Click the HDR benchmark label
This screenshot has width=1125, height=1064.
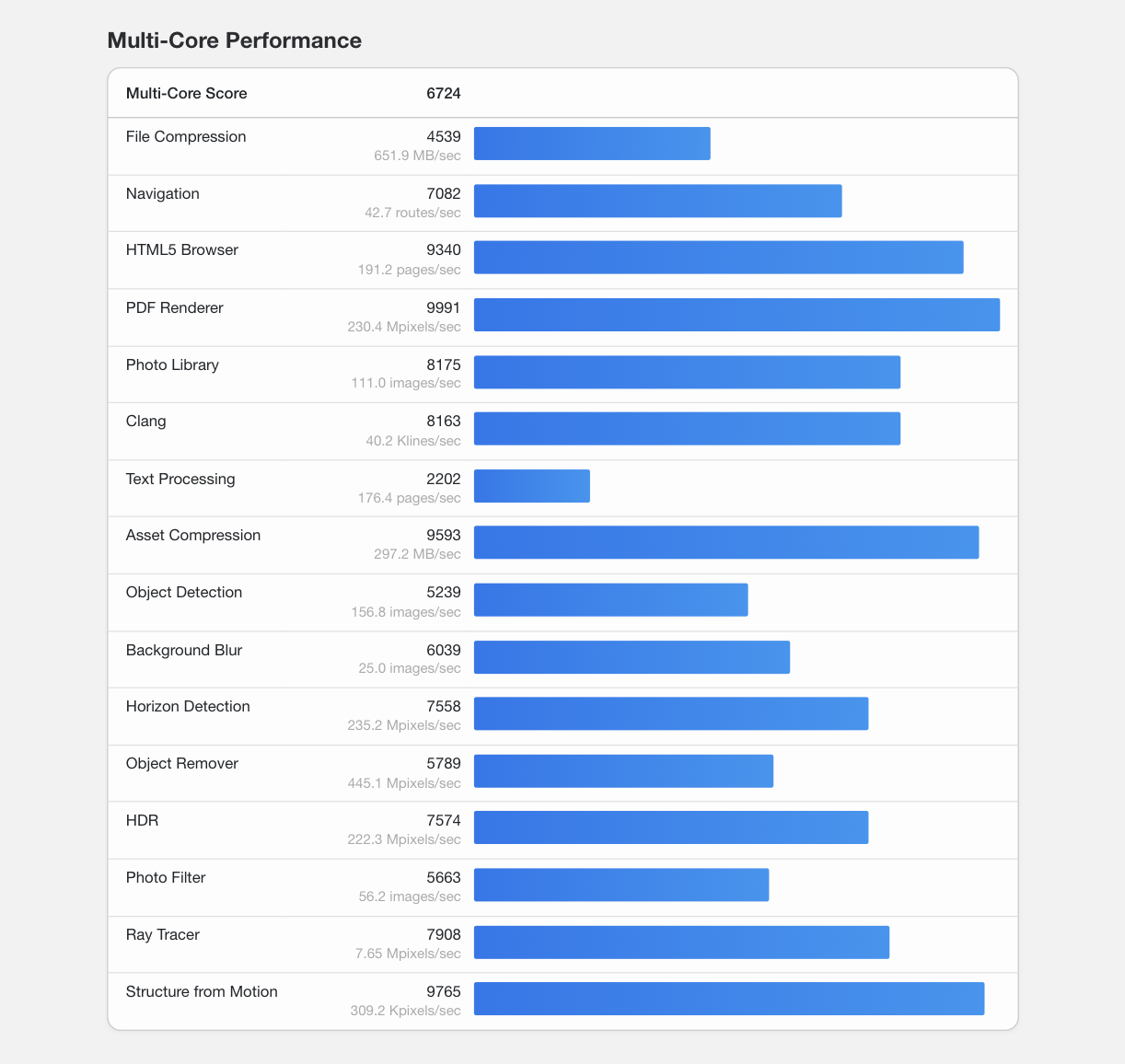[x=143, y=819]
